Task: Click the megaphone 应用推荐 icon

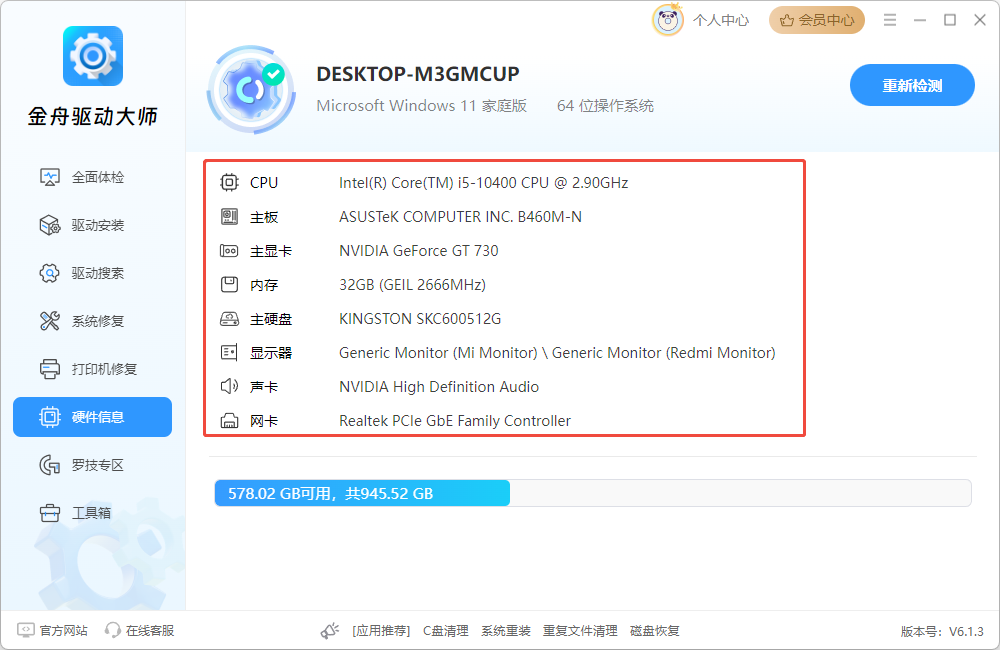Action: [x=330, y=631]
